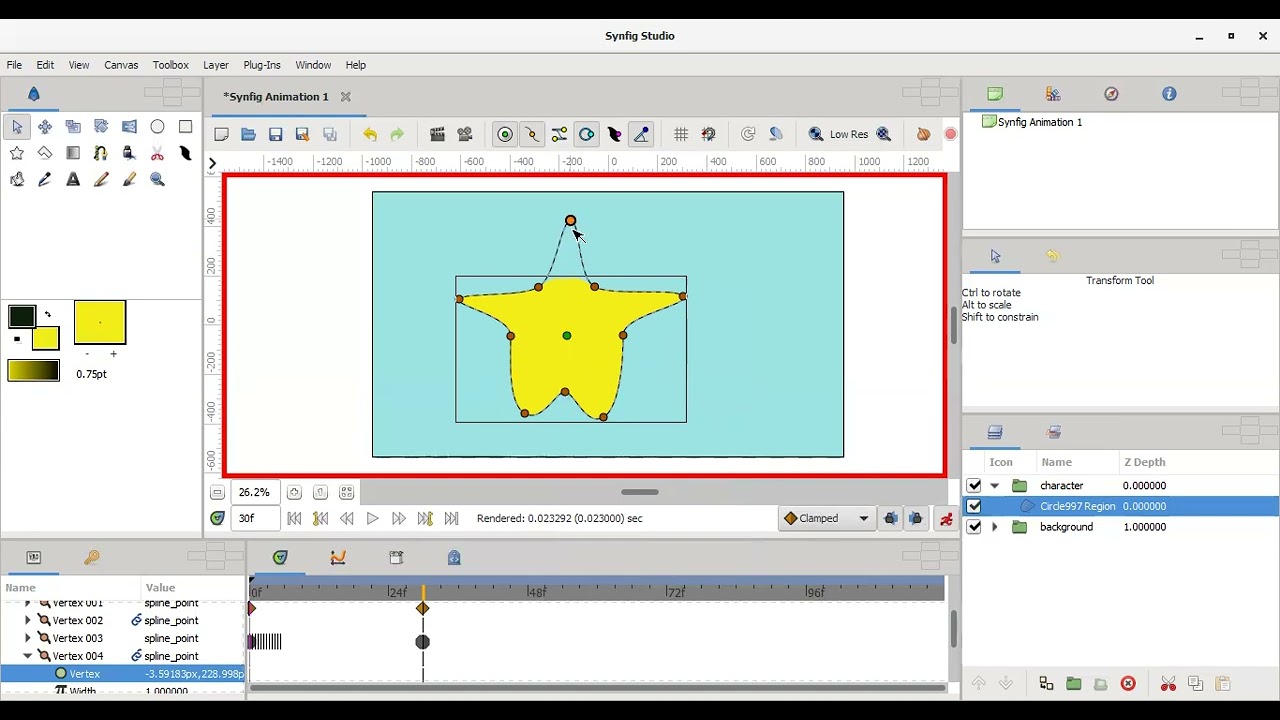The image size is (1280, 720).
Task: Select the Brush tool
Action: [x=129, y=179]
